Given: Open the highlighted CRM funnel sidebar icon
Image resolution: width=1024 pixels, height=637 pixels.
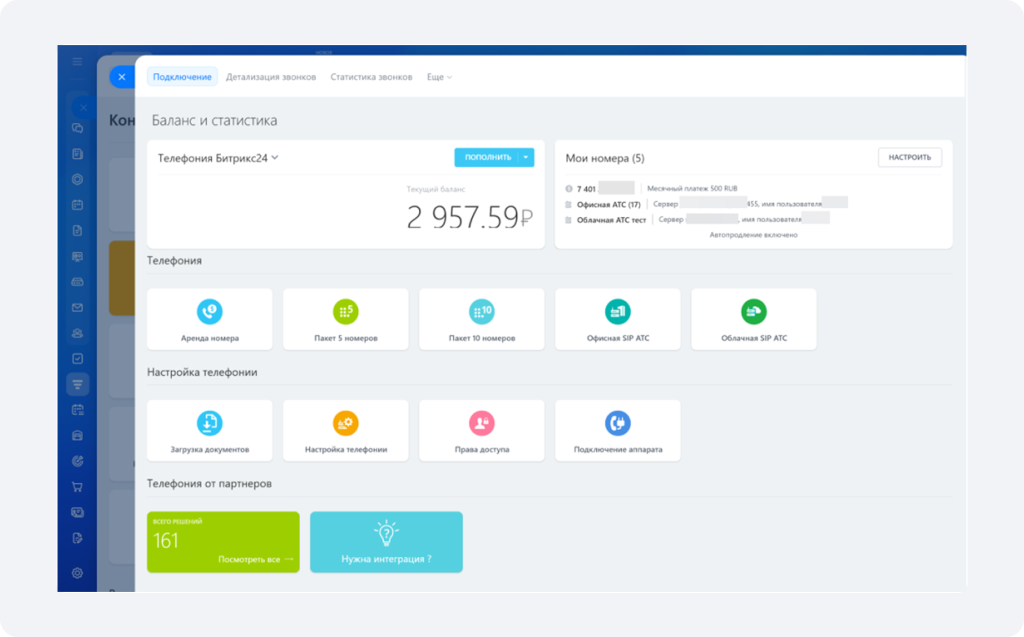Looking at the screenshot, I should (x=77, y=384).
